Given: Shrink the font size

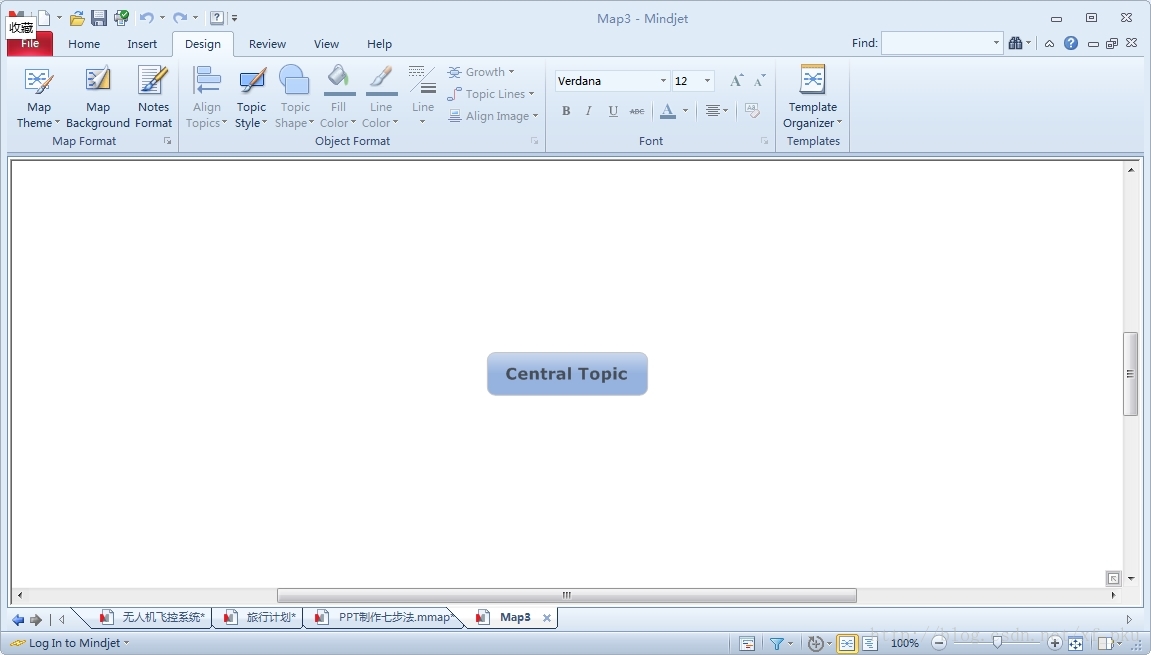Looking at the screenshot, I should (x=760, y=81).
